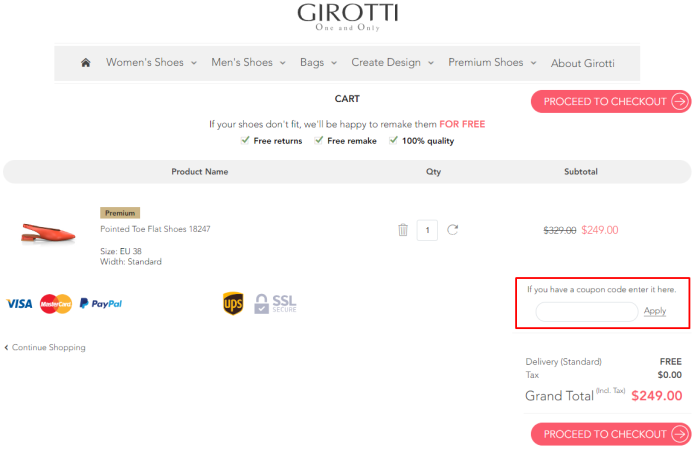
Task: Click arrow circle on top checkout button
Action: coord(680,101)
